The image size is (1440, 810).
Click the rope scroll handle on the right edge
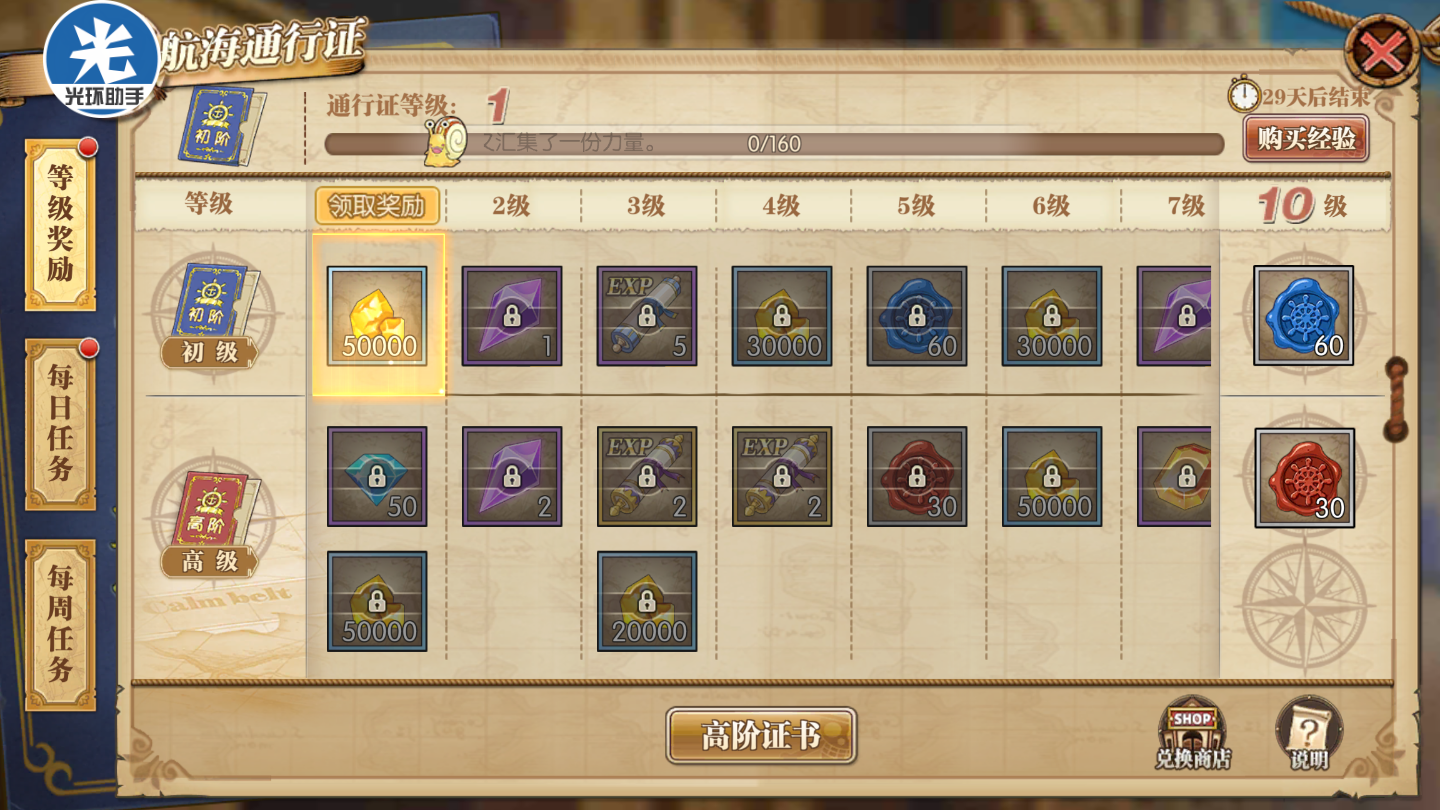pyautogui.click(x=1395, y=400)
